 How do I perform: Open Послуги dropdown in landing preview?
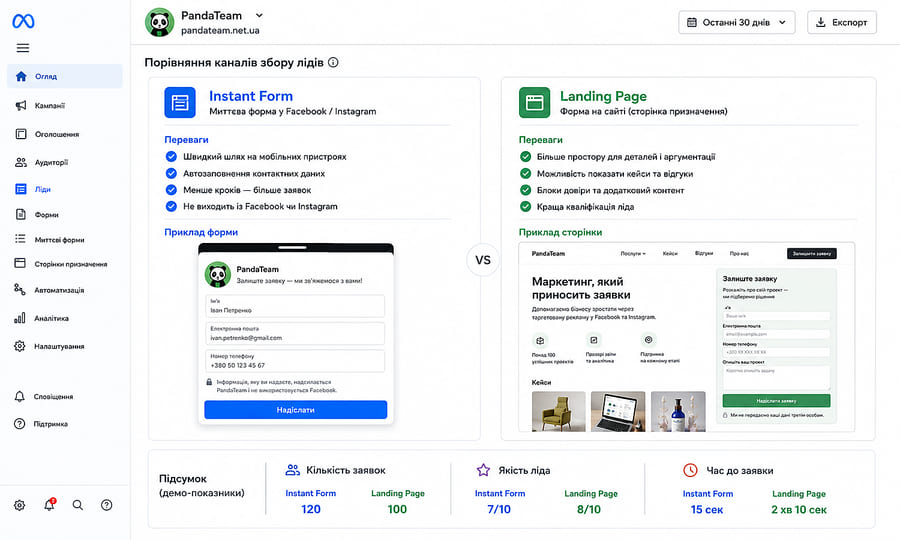(633, 253)
